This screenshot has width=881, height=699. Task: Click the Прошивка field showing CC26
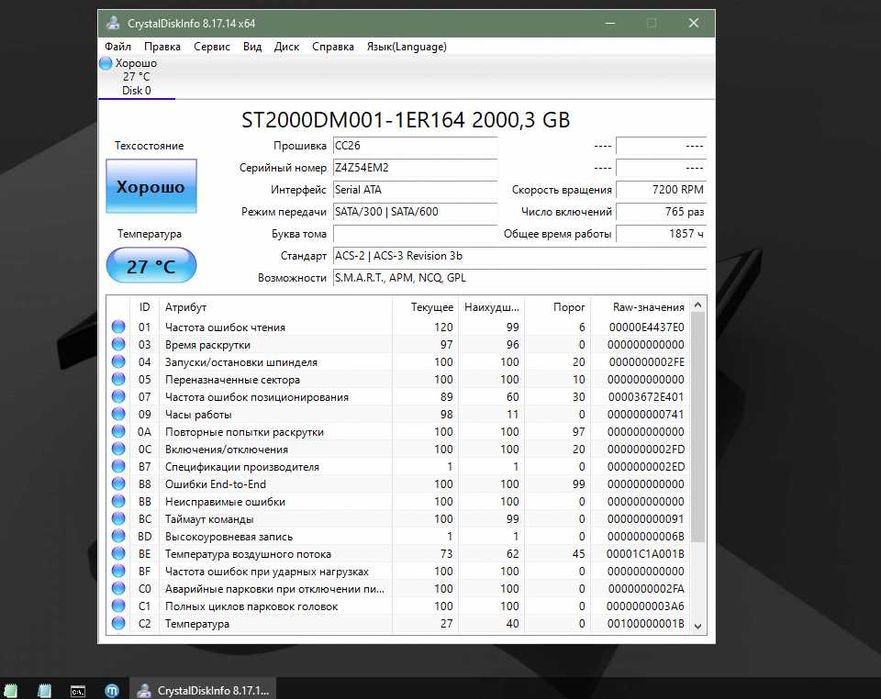coord(415,146)
